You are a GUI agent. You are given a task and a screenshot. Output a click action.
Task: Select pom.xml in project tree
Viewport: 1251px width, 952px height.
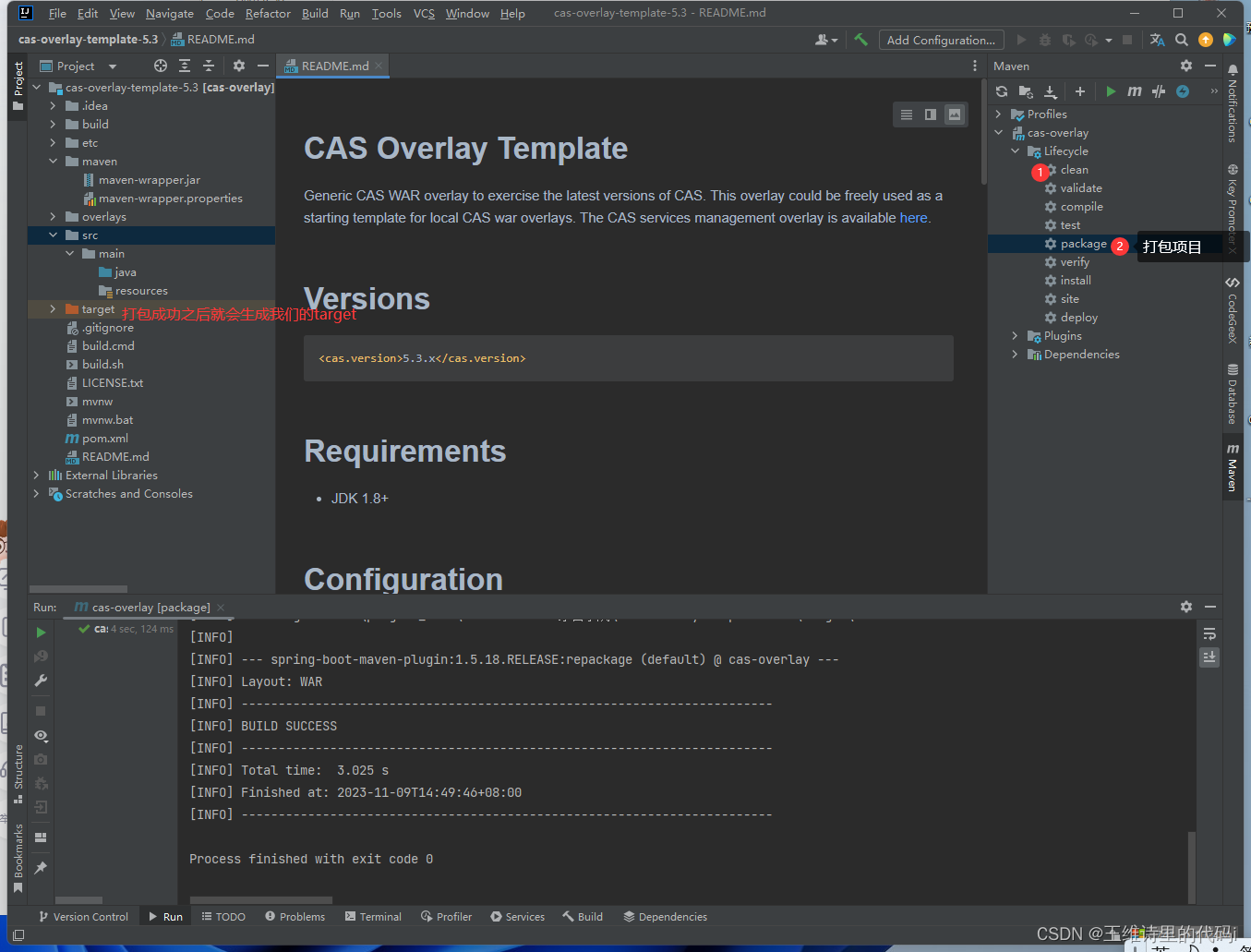[x=105, y=439]
